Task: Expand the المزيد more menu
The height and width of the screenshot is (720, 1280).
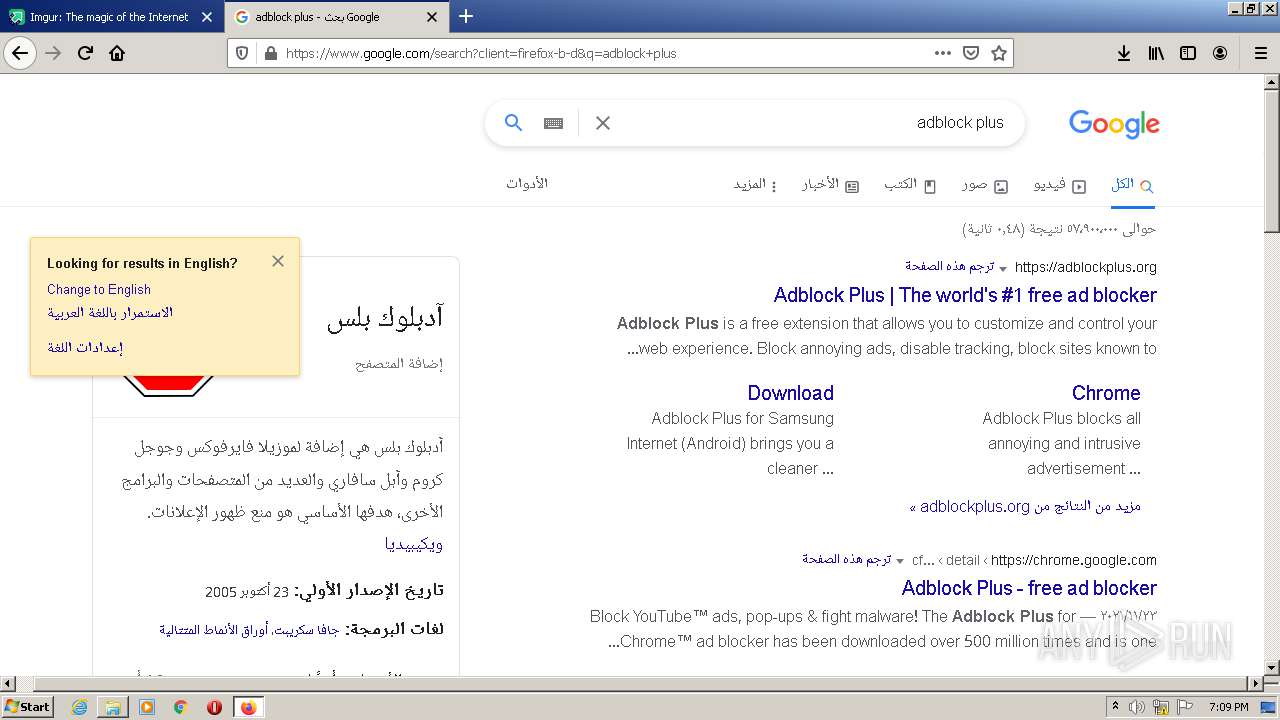Action: 755,185
